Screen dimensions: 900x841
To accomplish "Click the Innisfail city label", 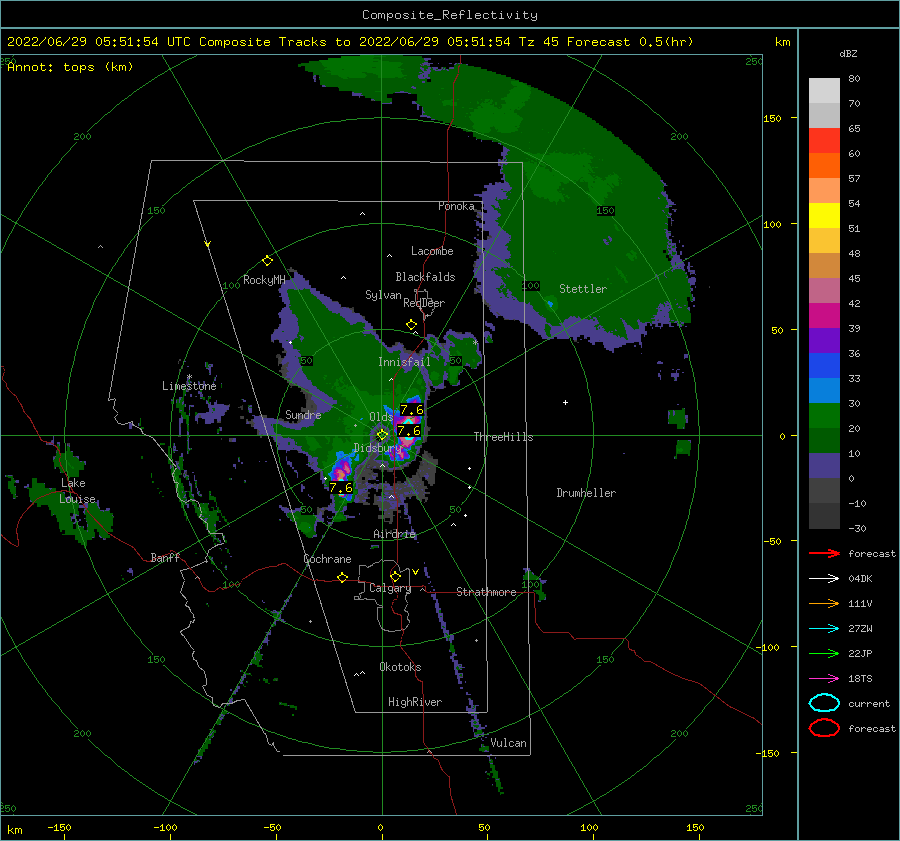I will [x=404, y=362].
